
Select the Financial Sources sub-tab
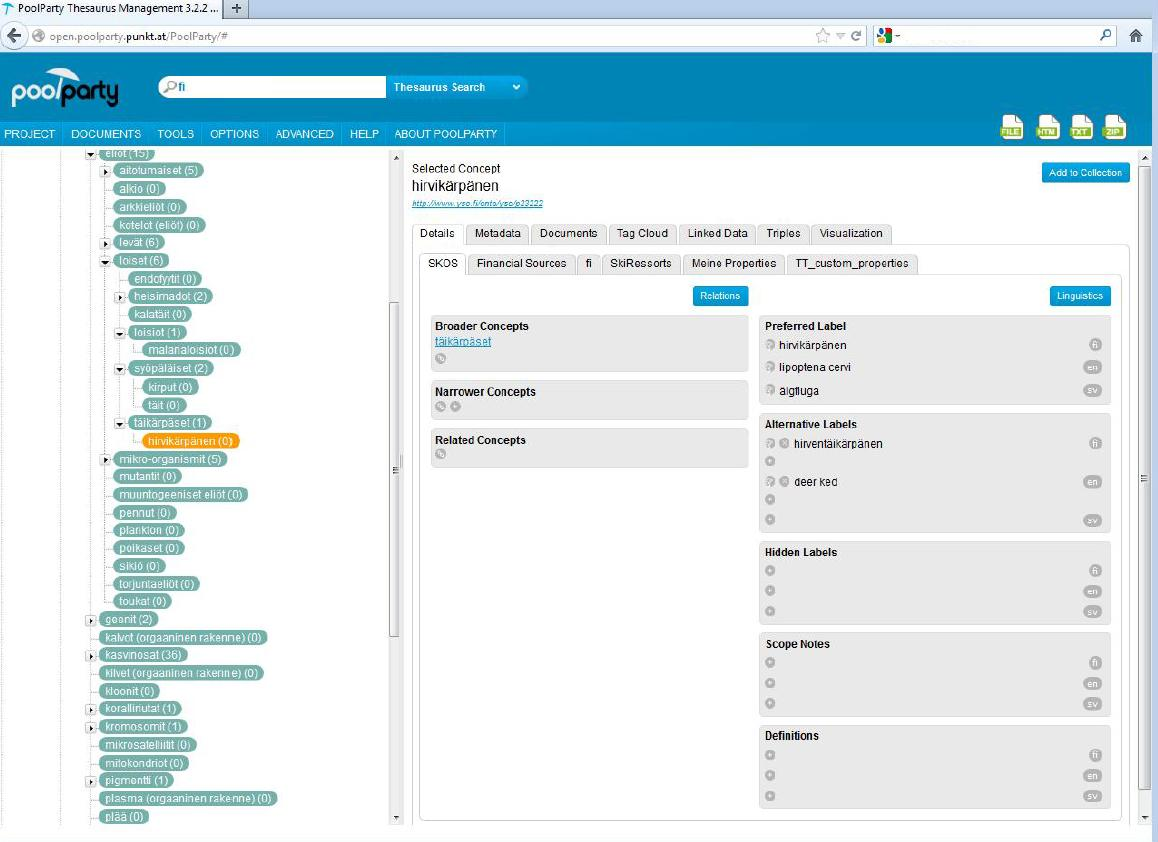point(521,264)
